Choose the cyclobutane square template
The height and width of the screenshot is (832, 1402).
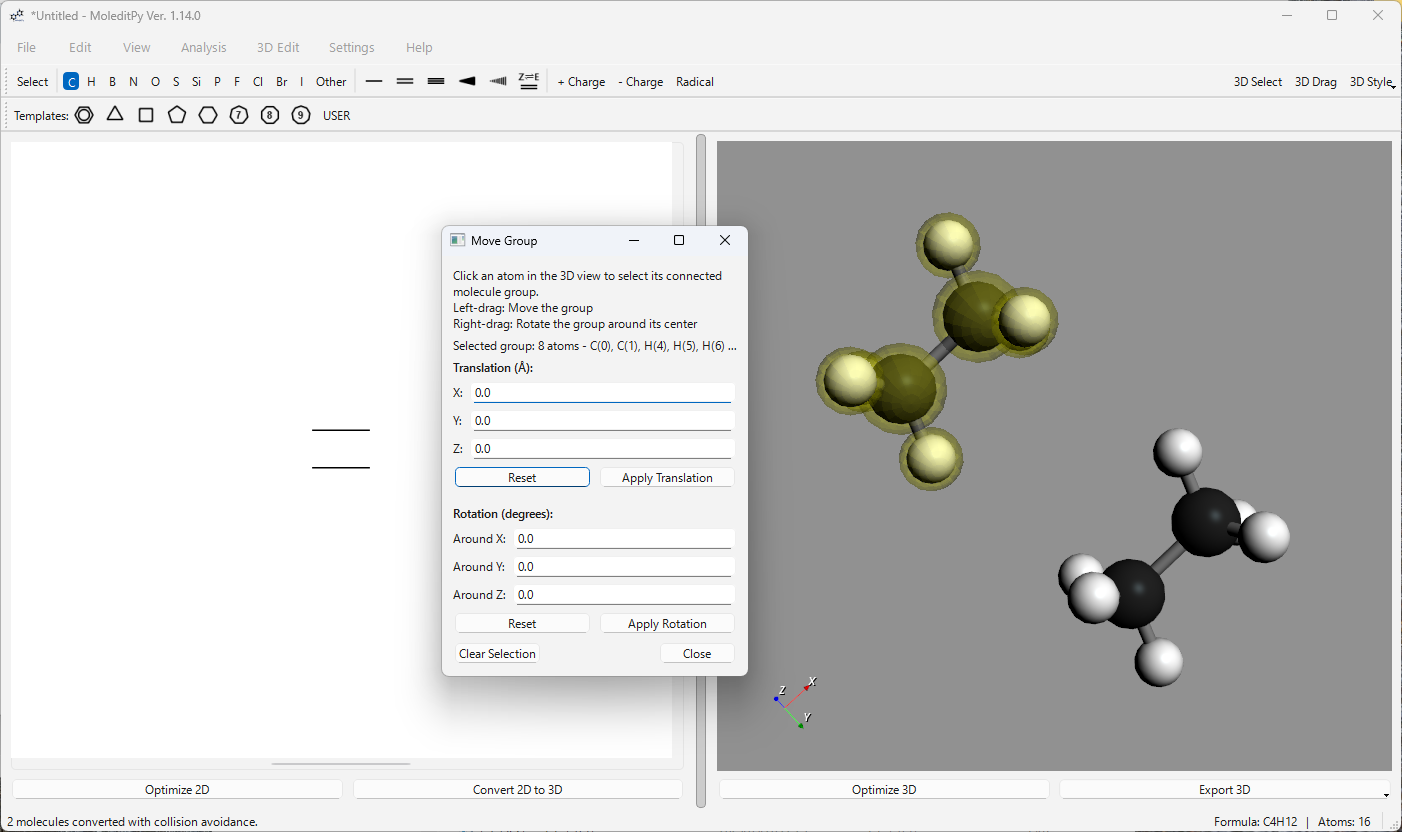click(x=146, y=115)
